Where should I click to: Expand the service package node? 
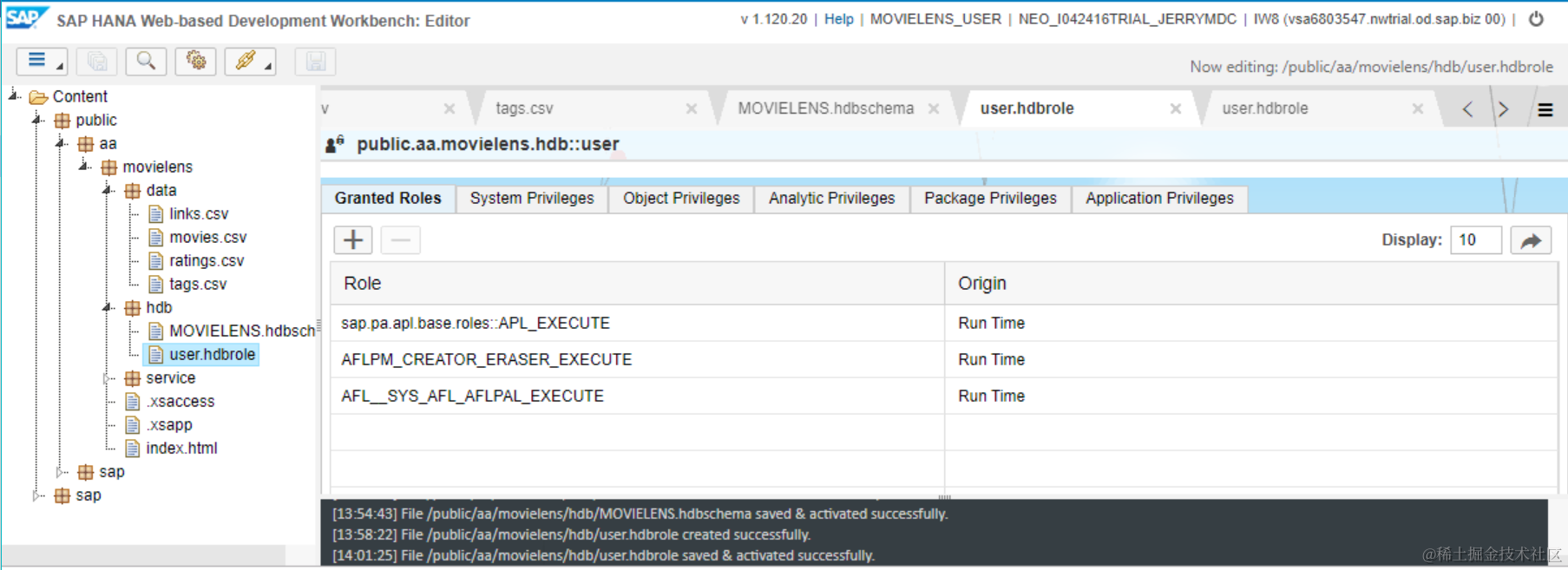pyautogui.click(x=108, y=378)
